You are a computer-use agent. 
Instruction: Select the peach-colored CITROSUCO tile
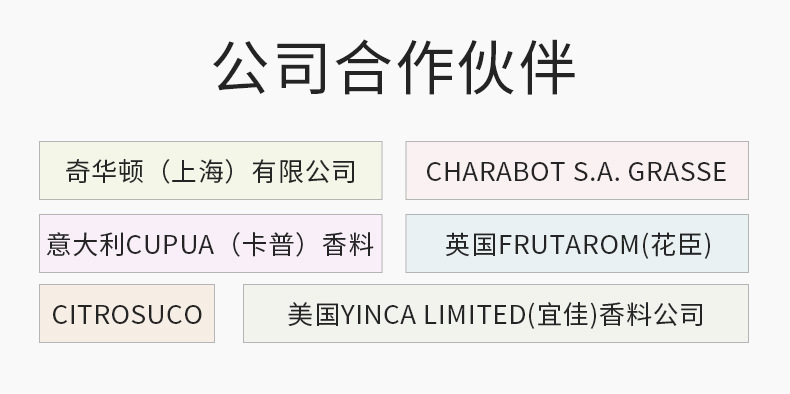(x=127, y=313)
